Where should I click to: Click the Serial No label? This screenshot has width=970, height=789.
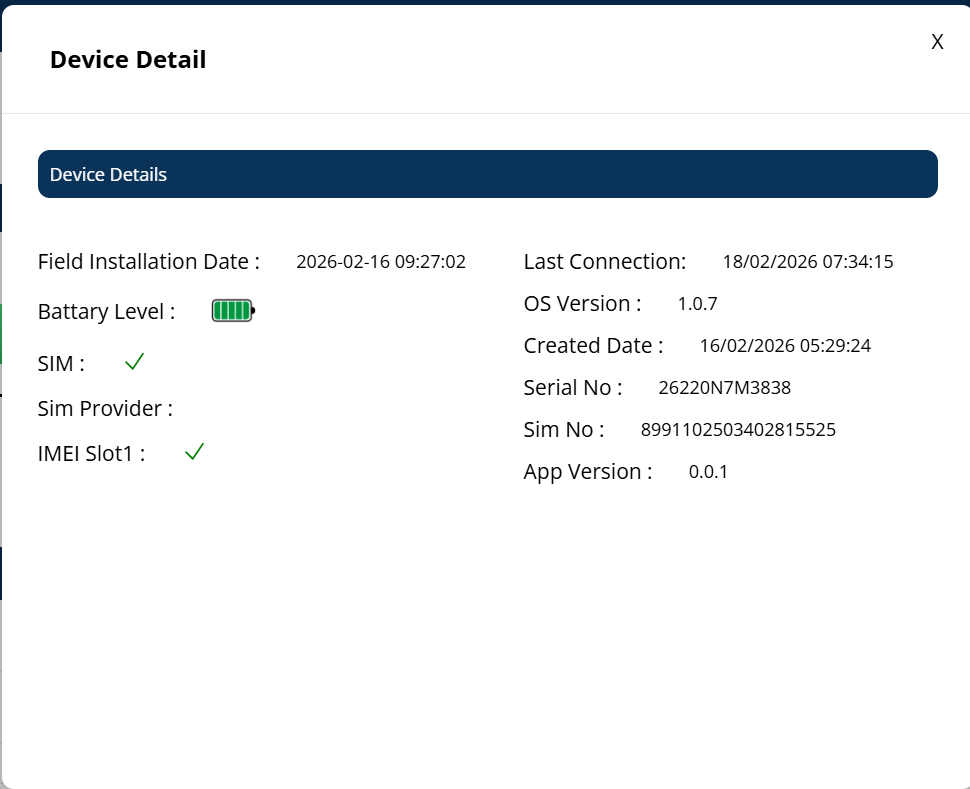[x=572, y=388]
